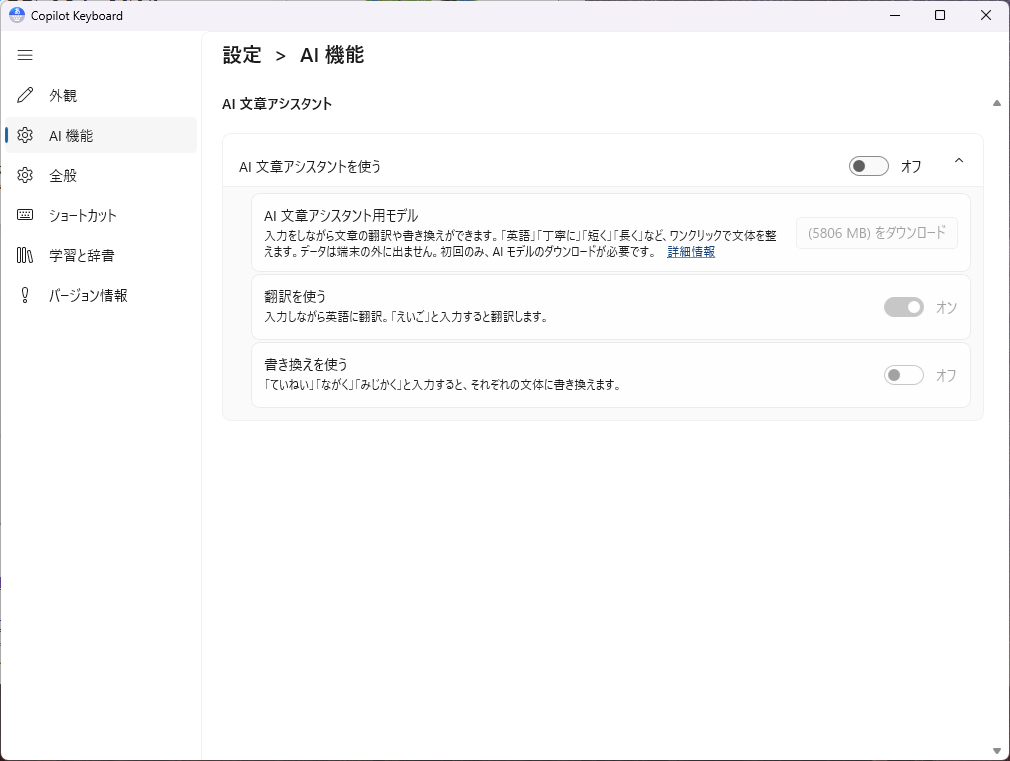Image resolution: width=1010 pixels, height=761 pixels.
Task: Click the (5806 MB) をダウンロード button
Action: [x=877, y=233]
